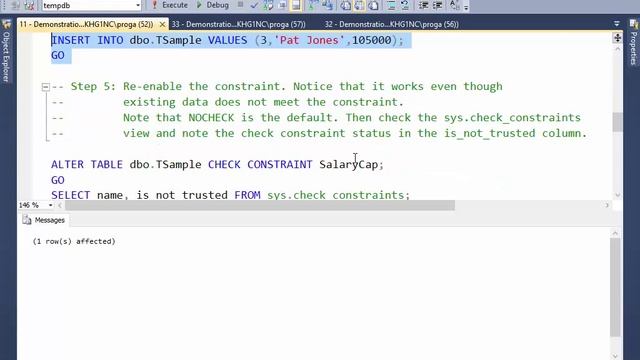This screenshot has width=640, height=360.
Task: Click the GO line below ALTER TABLE
Action: point(58,180)
